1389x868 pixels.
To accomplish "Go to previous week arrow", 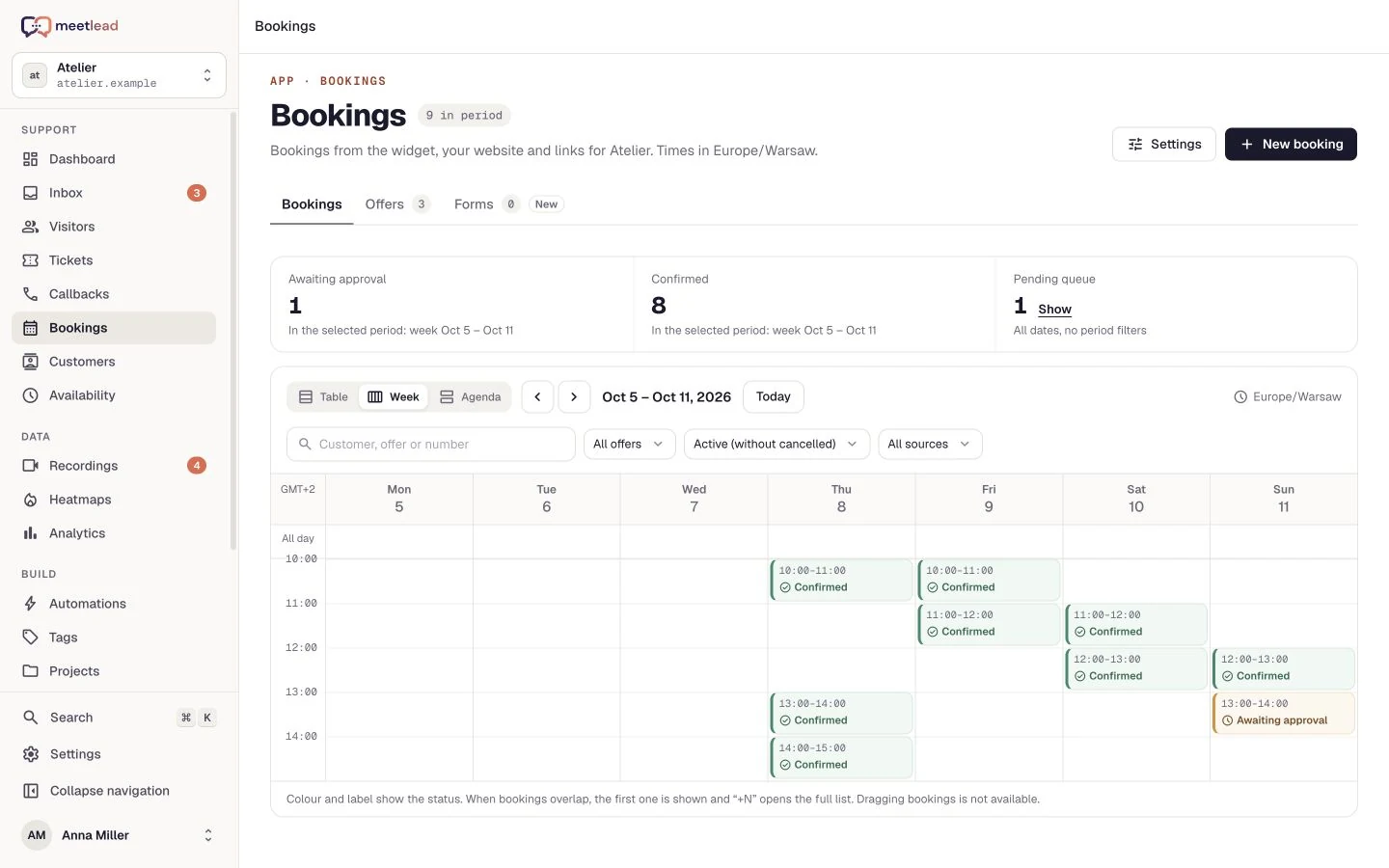I will pyautogui.click(x=537, y=396).
